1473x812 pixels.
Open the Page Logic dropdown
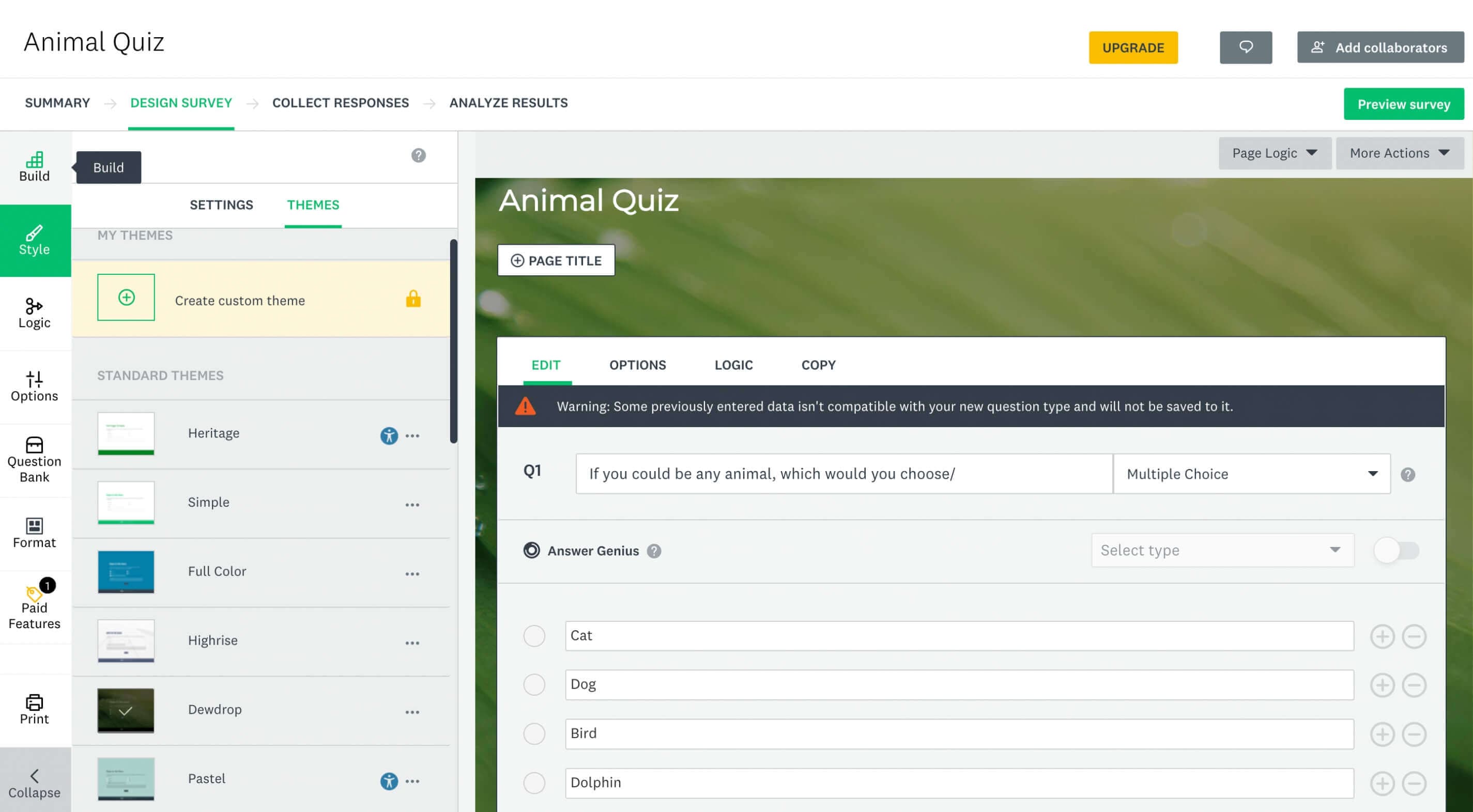pyautogui.click(x=1275, y=153)
